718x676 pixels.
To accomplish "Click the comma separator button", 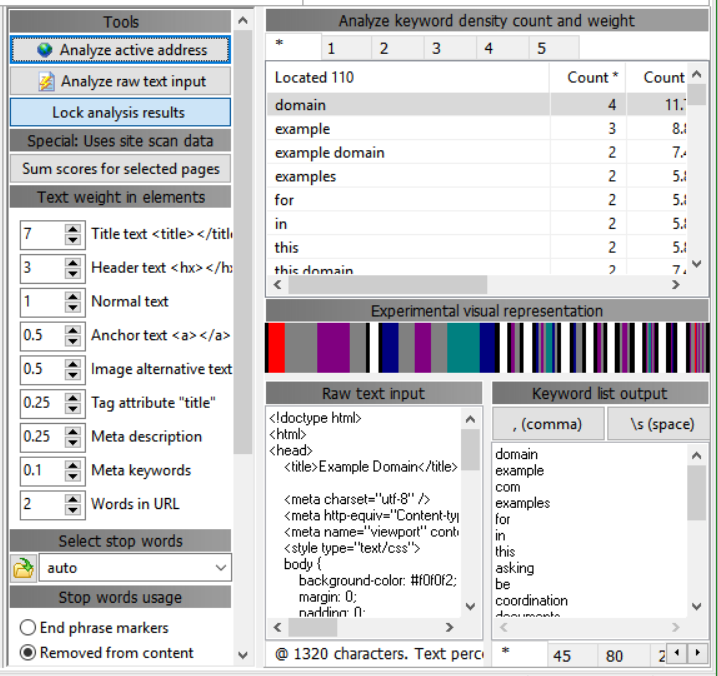I will tap(548, 424).
